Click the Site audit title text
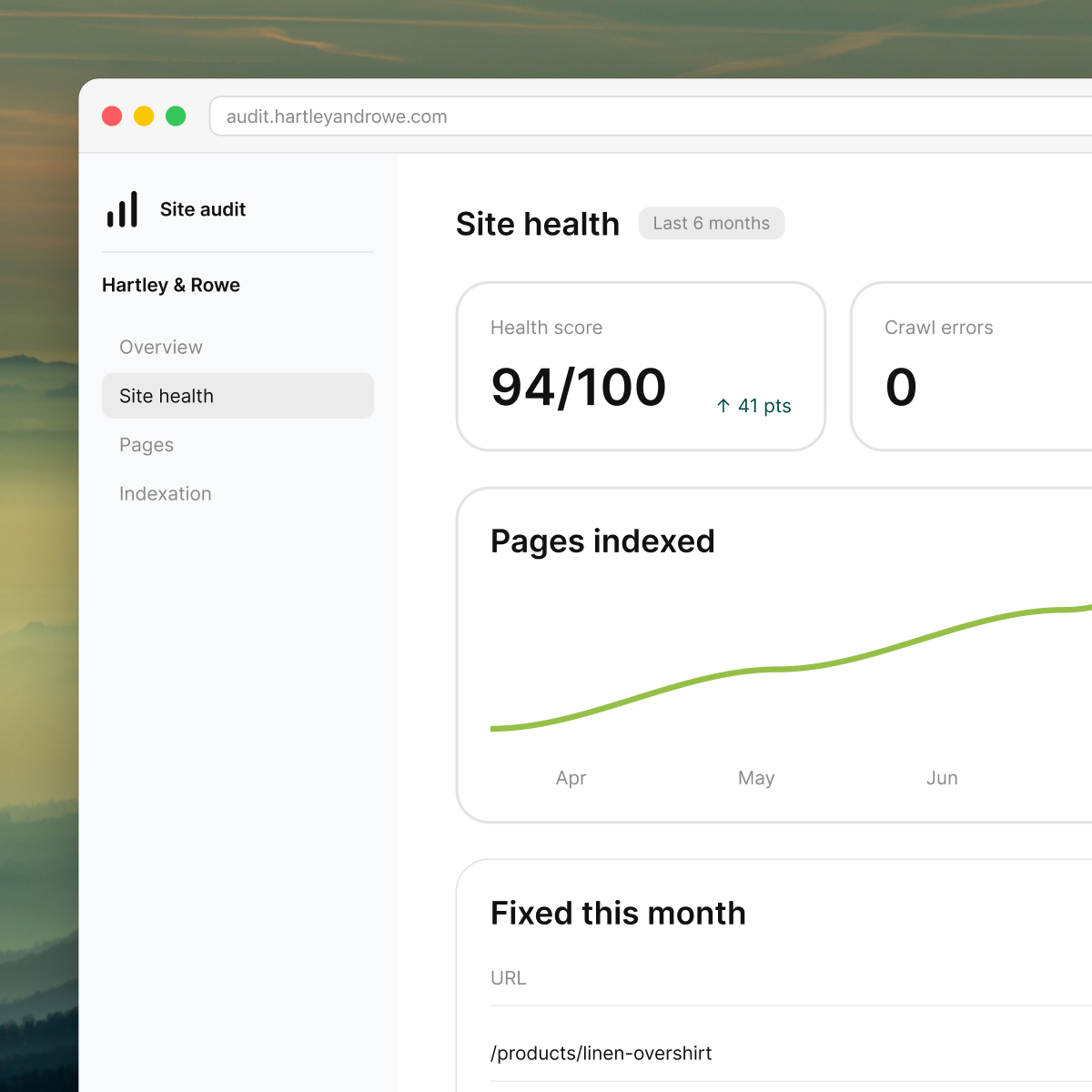 coord(203,209)
